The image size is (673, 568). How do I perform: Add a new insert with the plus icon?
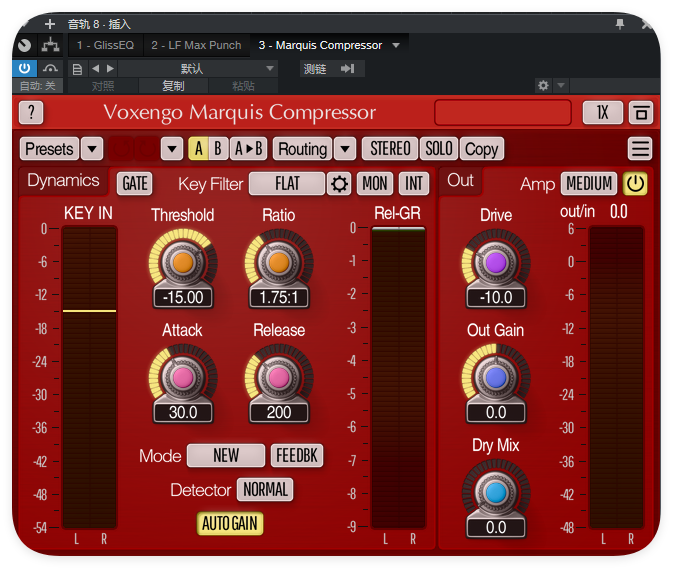pyautogui.click(x=50, y=24)
